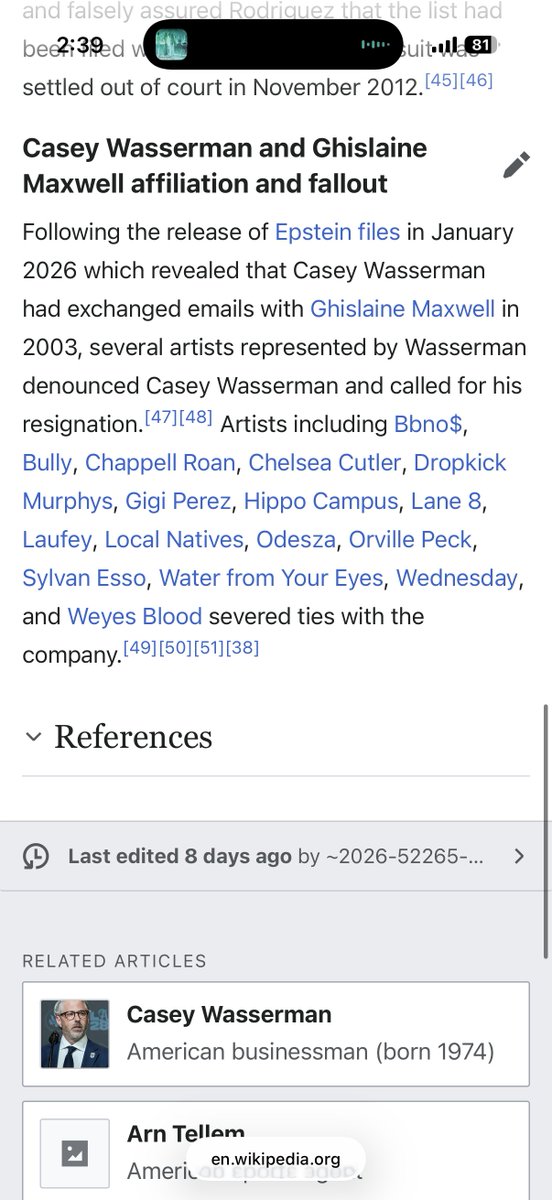
Task: Tap the battery level indicator
Action: pos(479,45)
